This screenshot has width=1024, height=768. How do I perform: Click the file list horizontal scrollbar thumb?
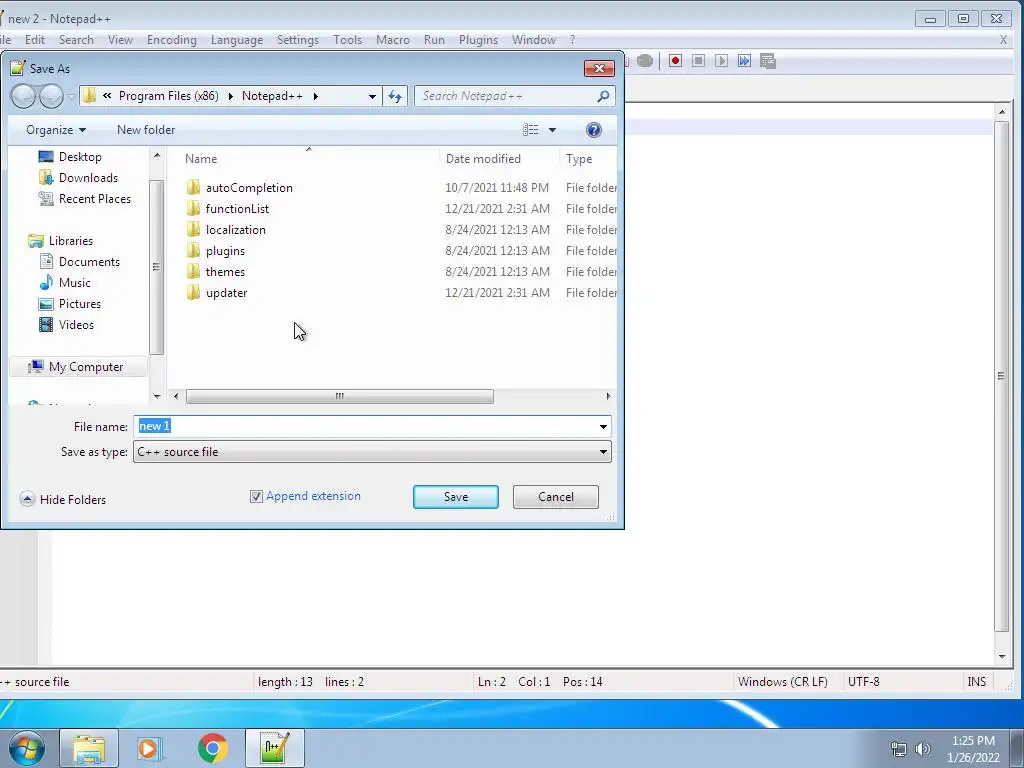pos(340,396)
